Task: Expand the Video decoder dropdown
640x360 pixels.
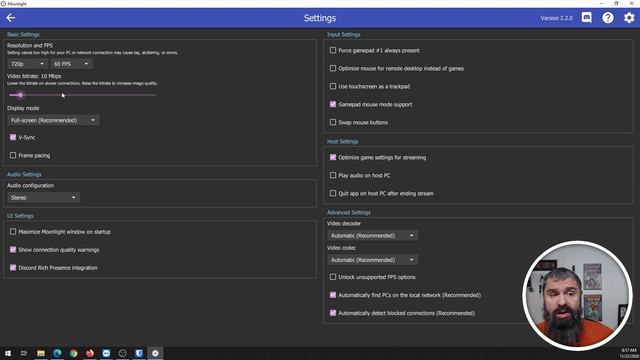Action: [372, 236]
